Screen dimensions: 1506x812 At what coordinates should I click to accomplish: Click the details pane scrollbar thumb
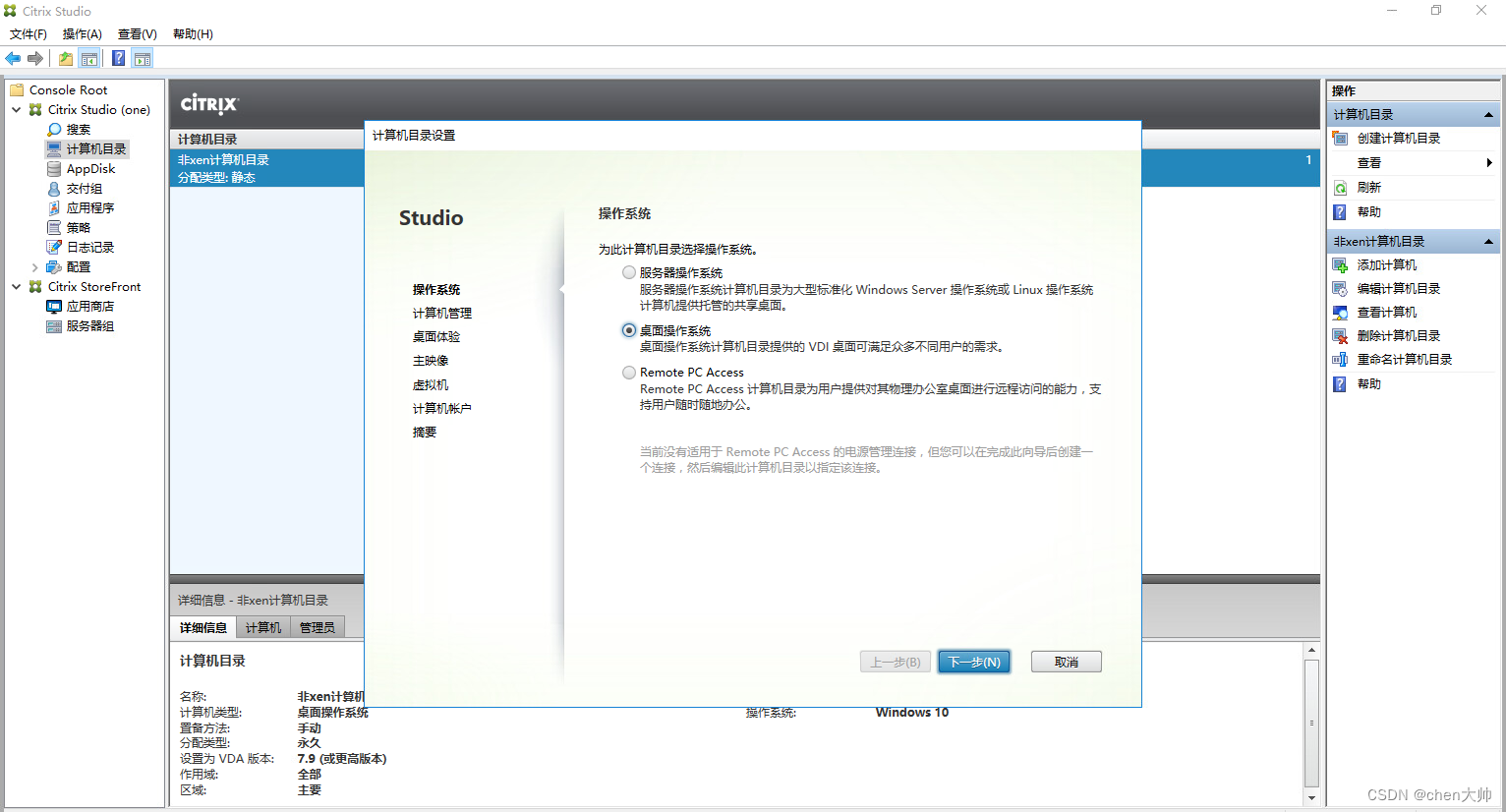(x=1311, y=723)
